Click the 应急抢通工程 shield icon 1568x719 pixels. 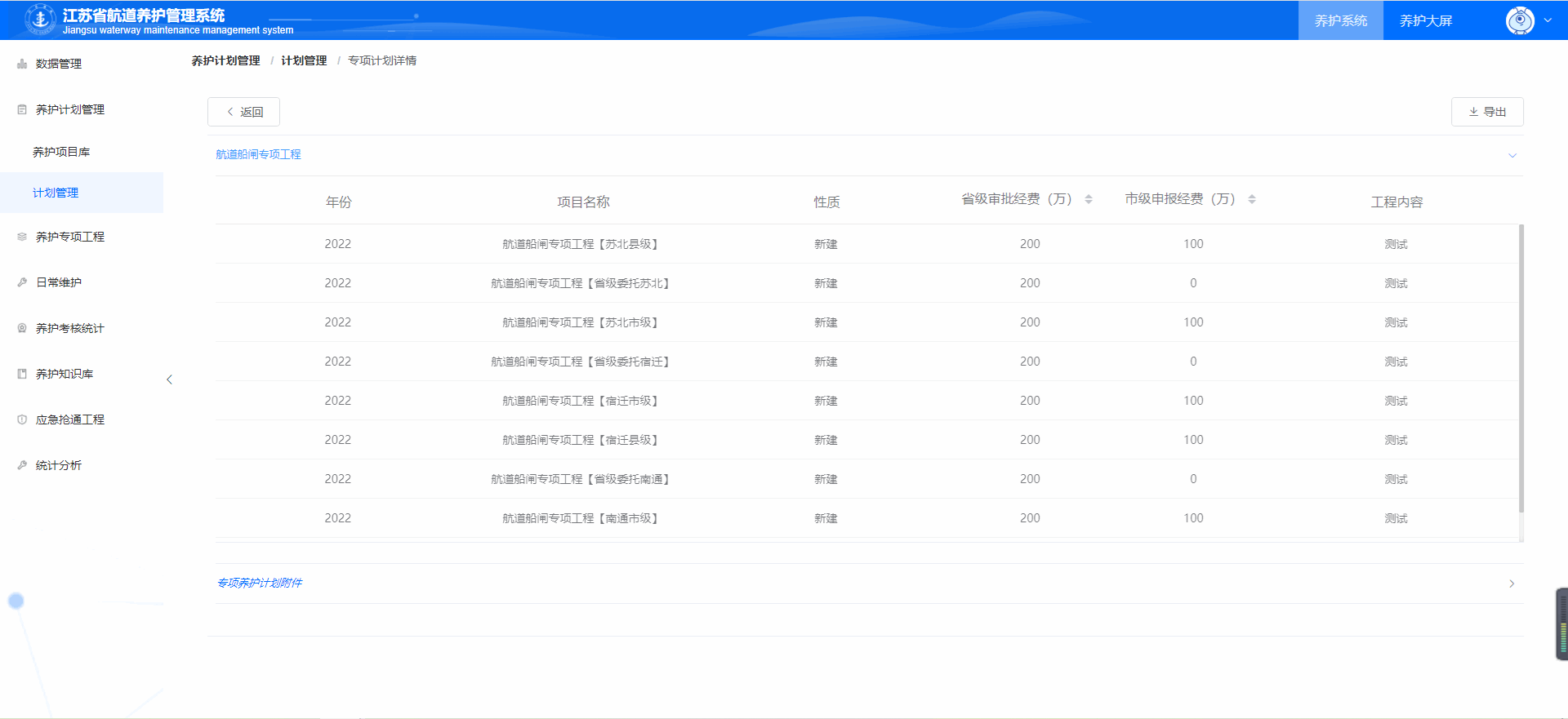22,419
